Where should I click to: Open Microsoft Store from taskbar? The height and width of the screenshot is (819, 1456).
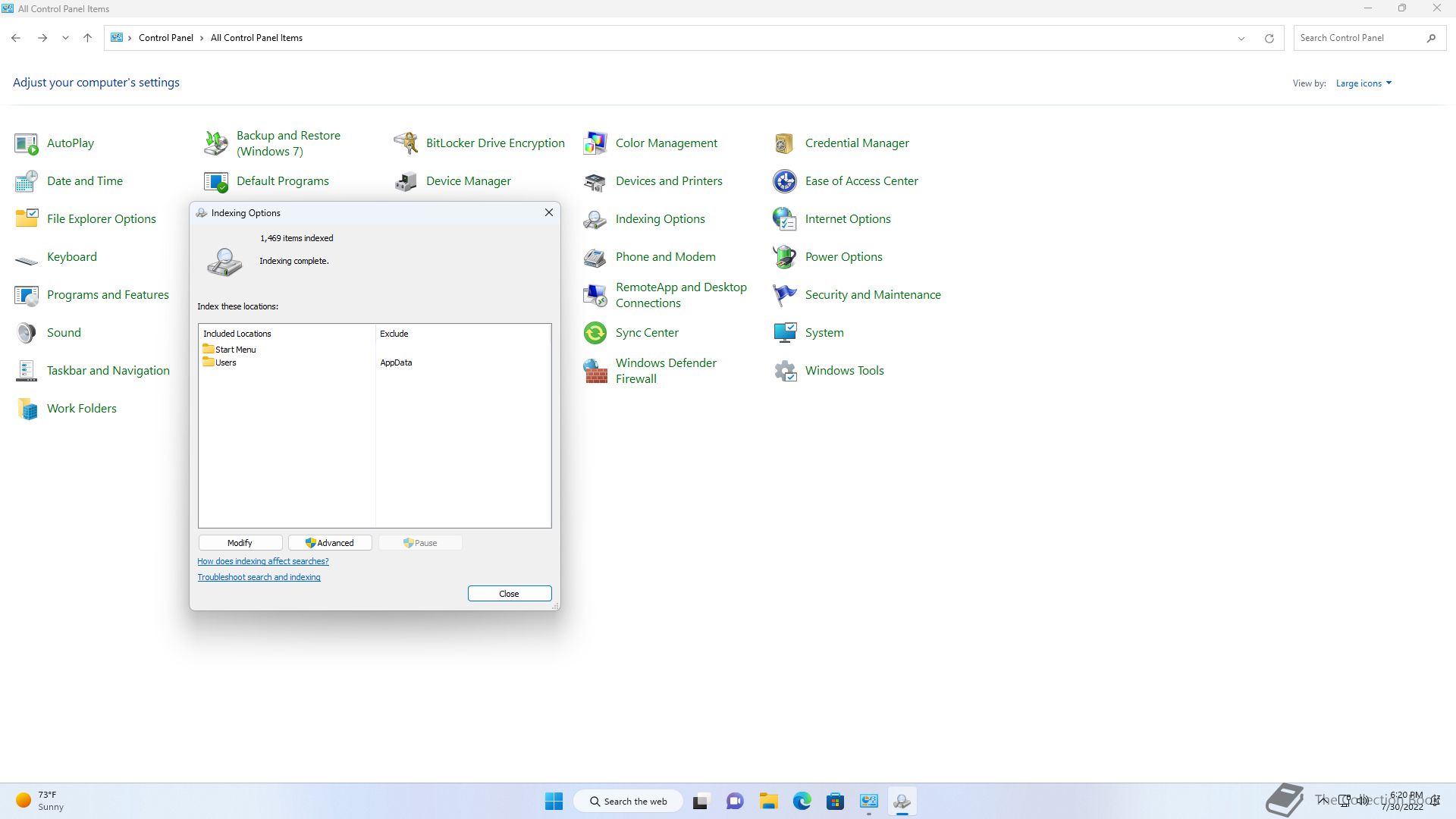[x=835, y=801]
